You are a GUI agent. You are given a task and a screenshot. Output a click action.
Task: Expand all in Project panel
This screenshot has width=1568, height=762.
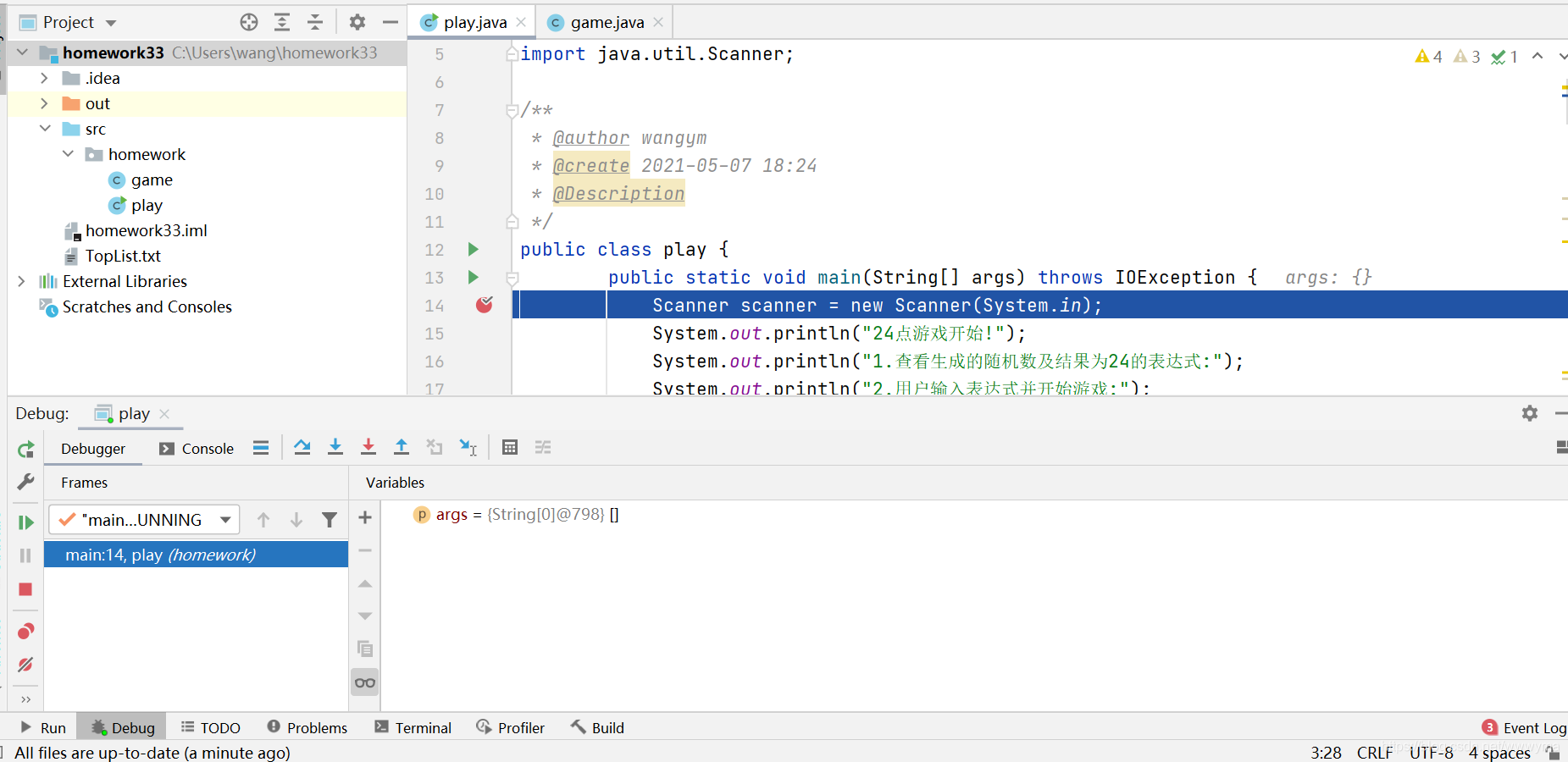(x=282, y=23)
